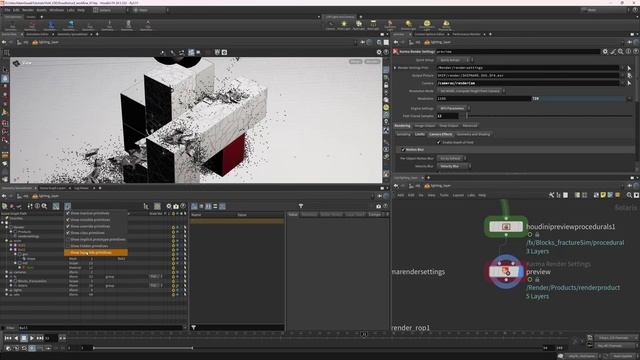
Task: Open the Geometry and Shading sub-tab
Action: pos(473,134)
